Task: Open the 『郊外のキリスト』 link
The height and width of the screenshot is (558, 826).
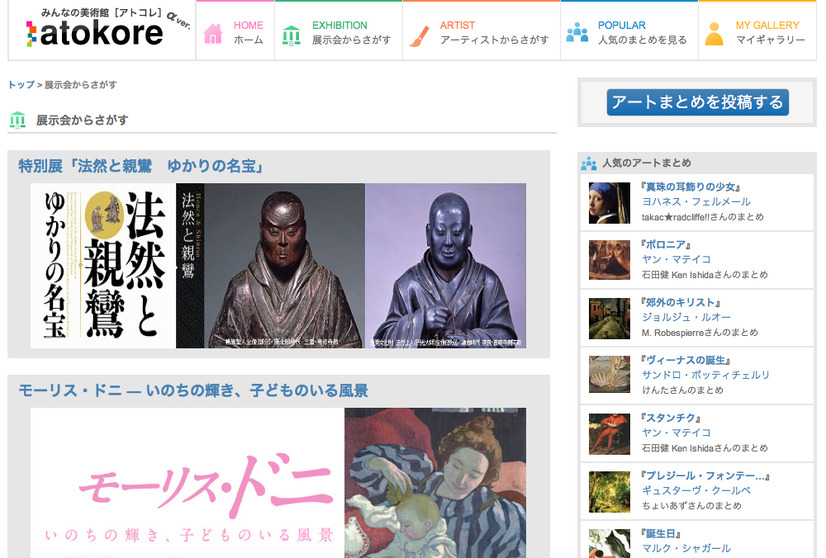Action: (x=680, y=302)
